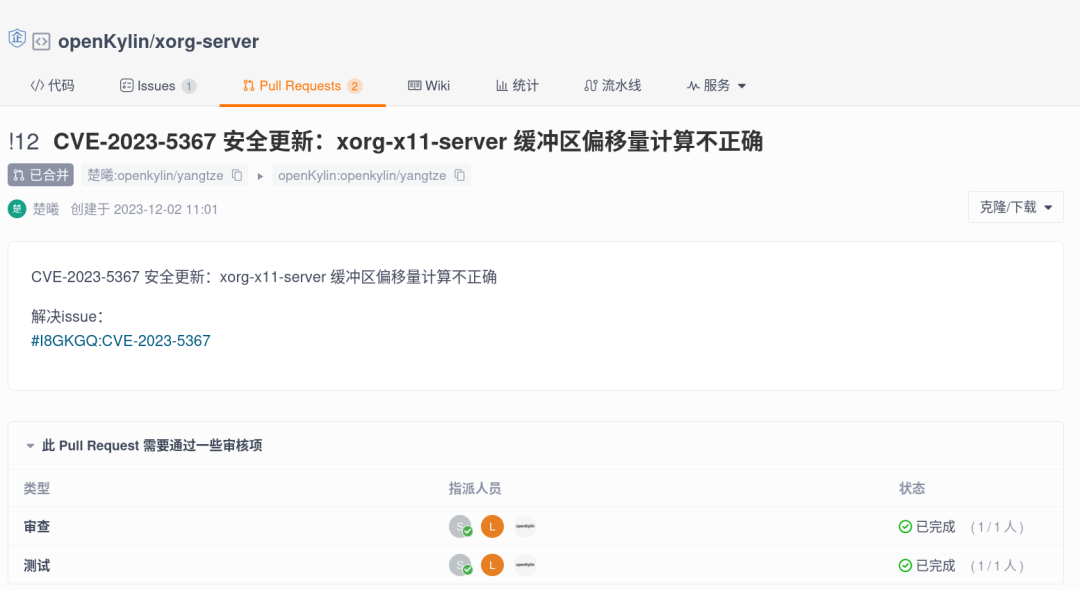
Task: Click the enterprise shield icon beside repository name
Action: pos(16,39)
